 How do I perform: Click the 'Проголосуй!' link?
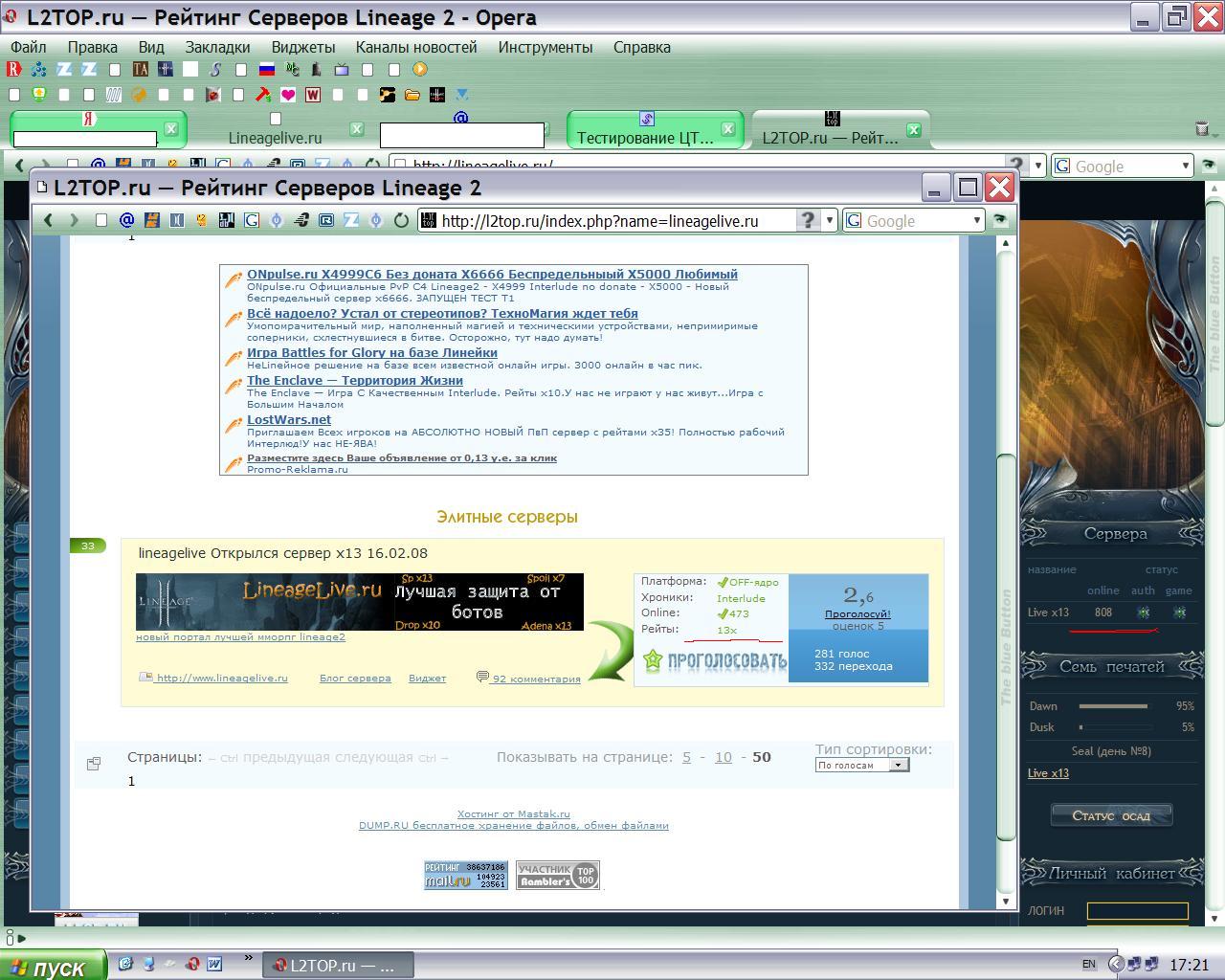857,614
